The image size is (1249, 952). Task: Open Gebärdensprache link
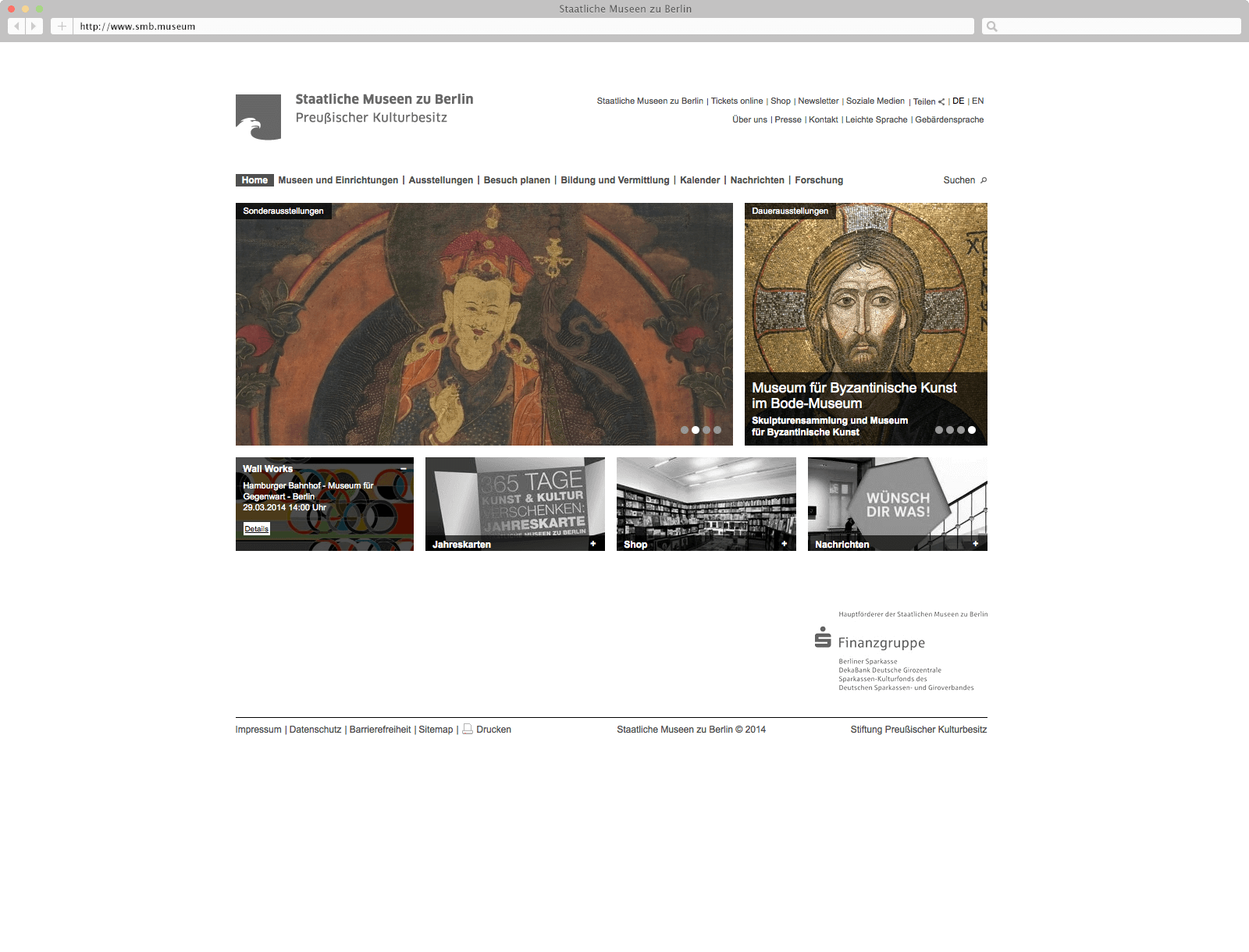[x=949, y=120]
